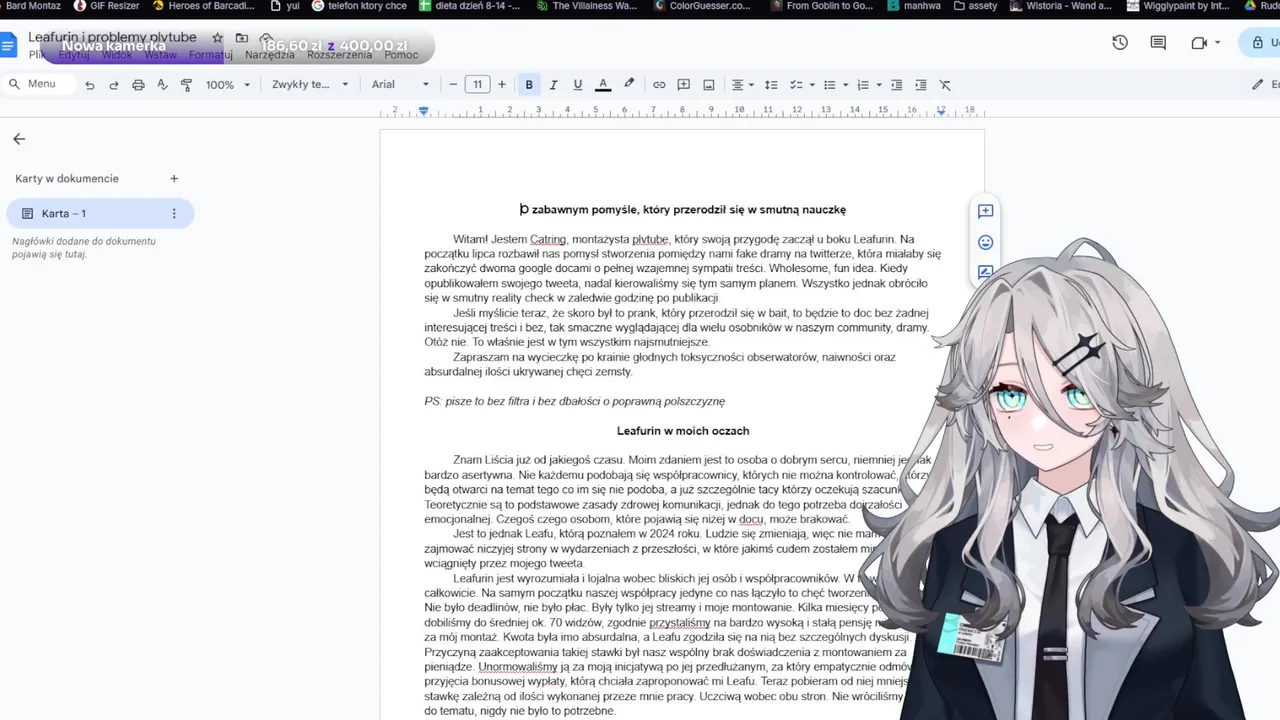This screenshot has height=720, width=1280.
Task: Star the Leafurin document
Action: pos(217,38)
